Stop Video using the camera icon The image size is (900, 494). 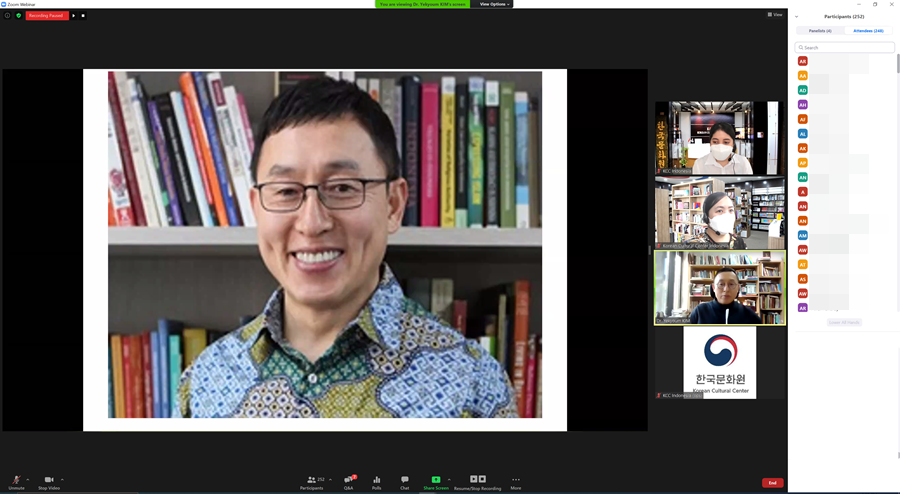click(49, 482)
